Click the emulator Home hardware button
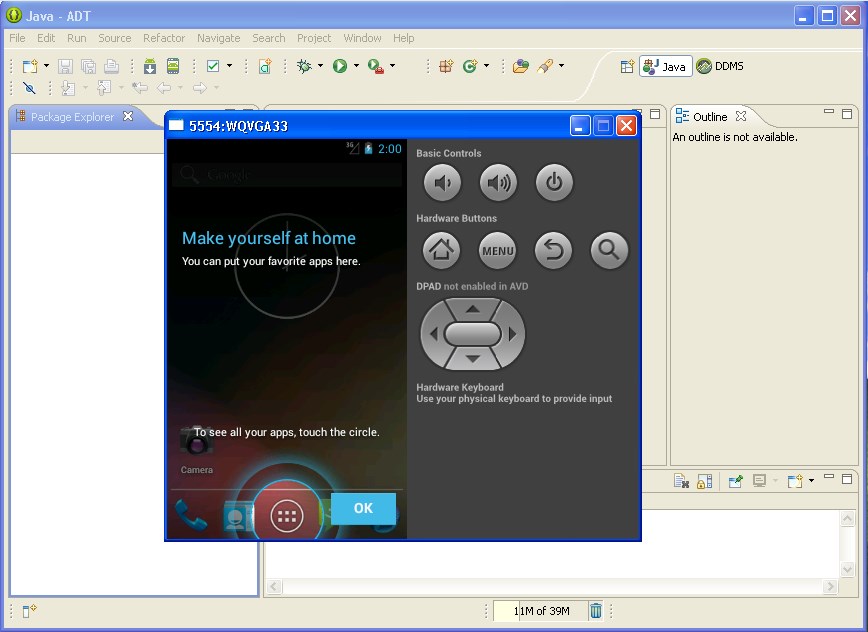Viewport: 868px width, 632px height. (441, 251)
